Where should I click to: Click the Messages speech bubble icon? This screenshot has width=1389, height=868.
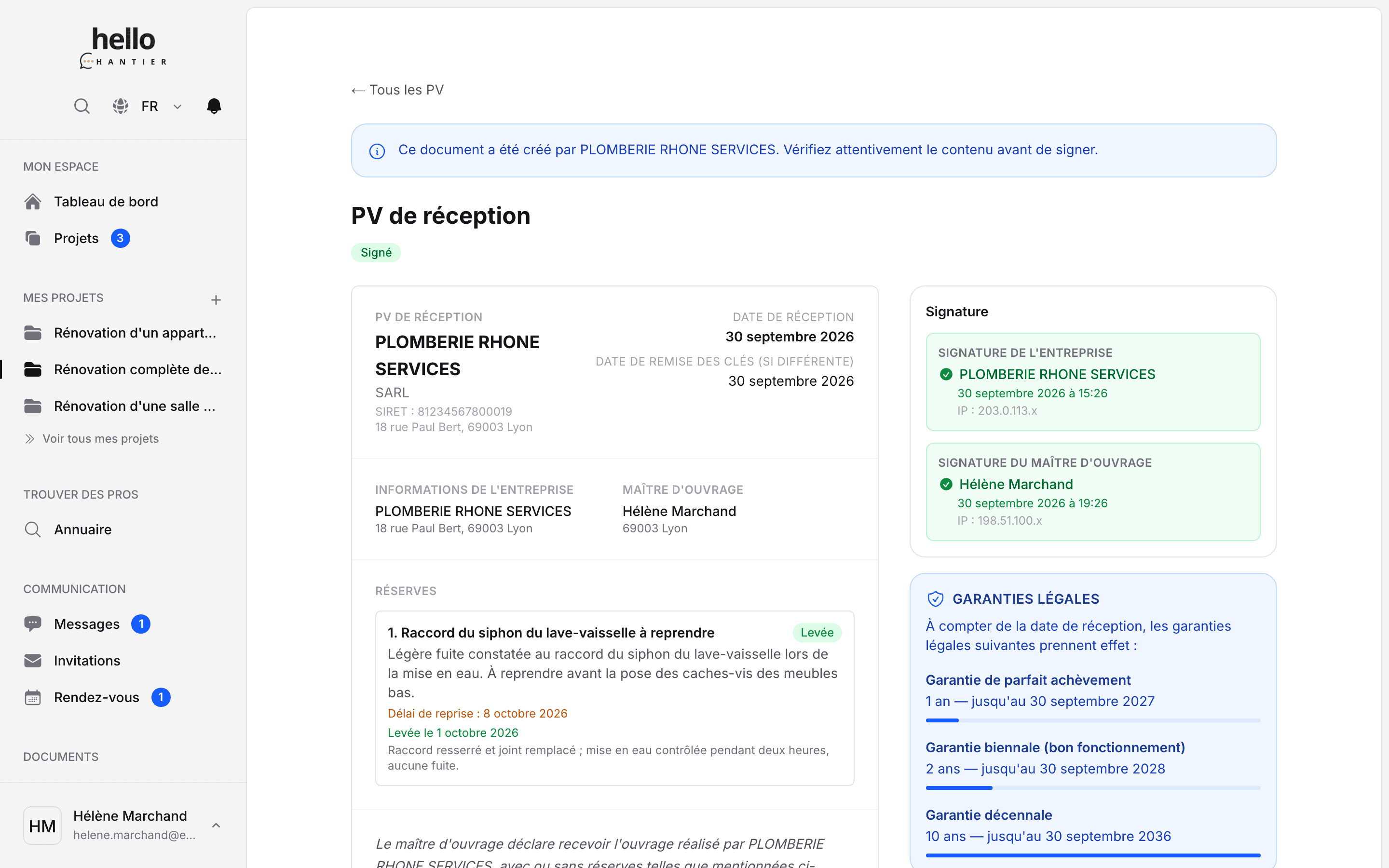pyautogui.click(x=33, y=624)
